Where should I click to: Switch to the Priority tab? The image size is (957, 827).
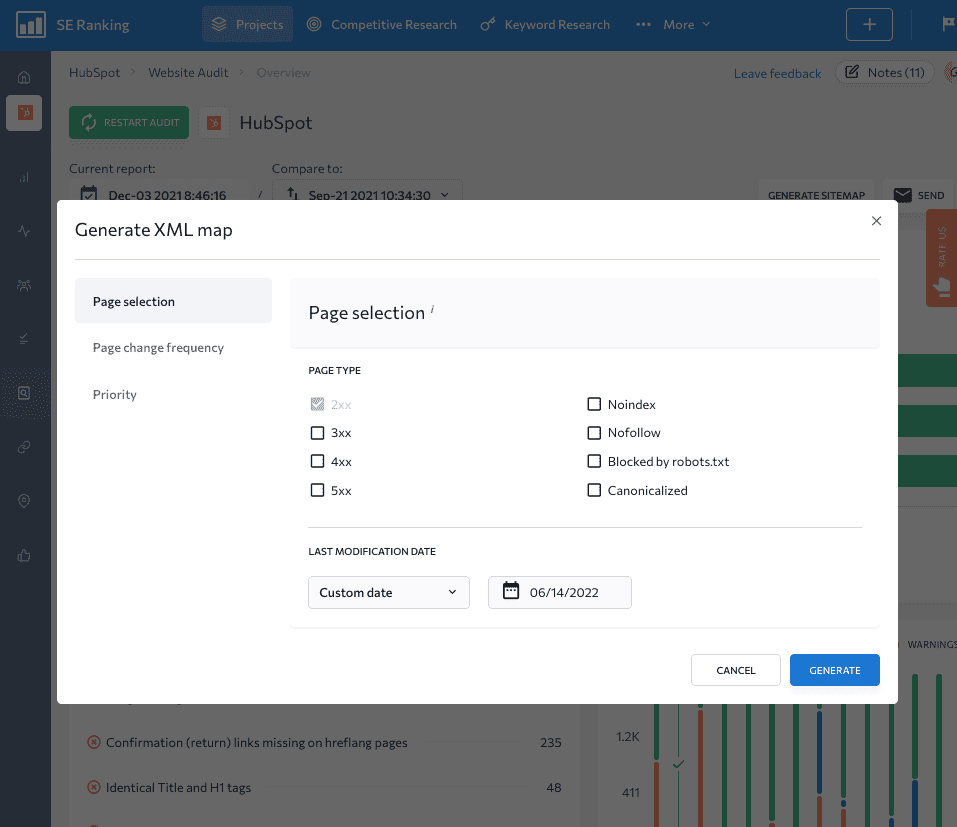click(x=115, y=394)
